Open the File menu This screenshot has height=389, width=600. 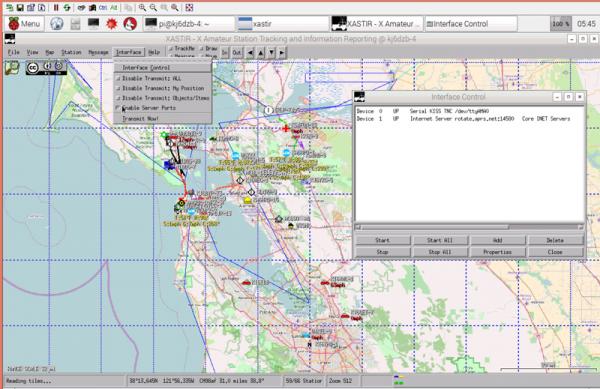click(x=14, y=52)
